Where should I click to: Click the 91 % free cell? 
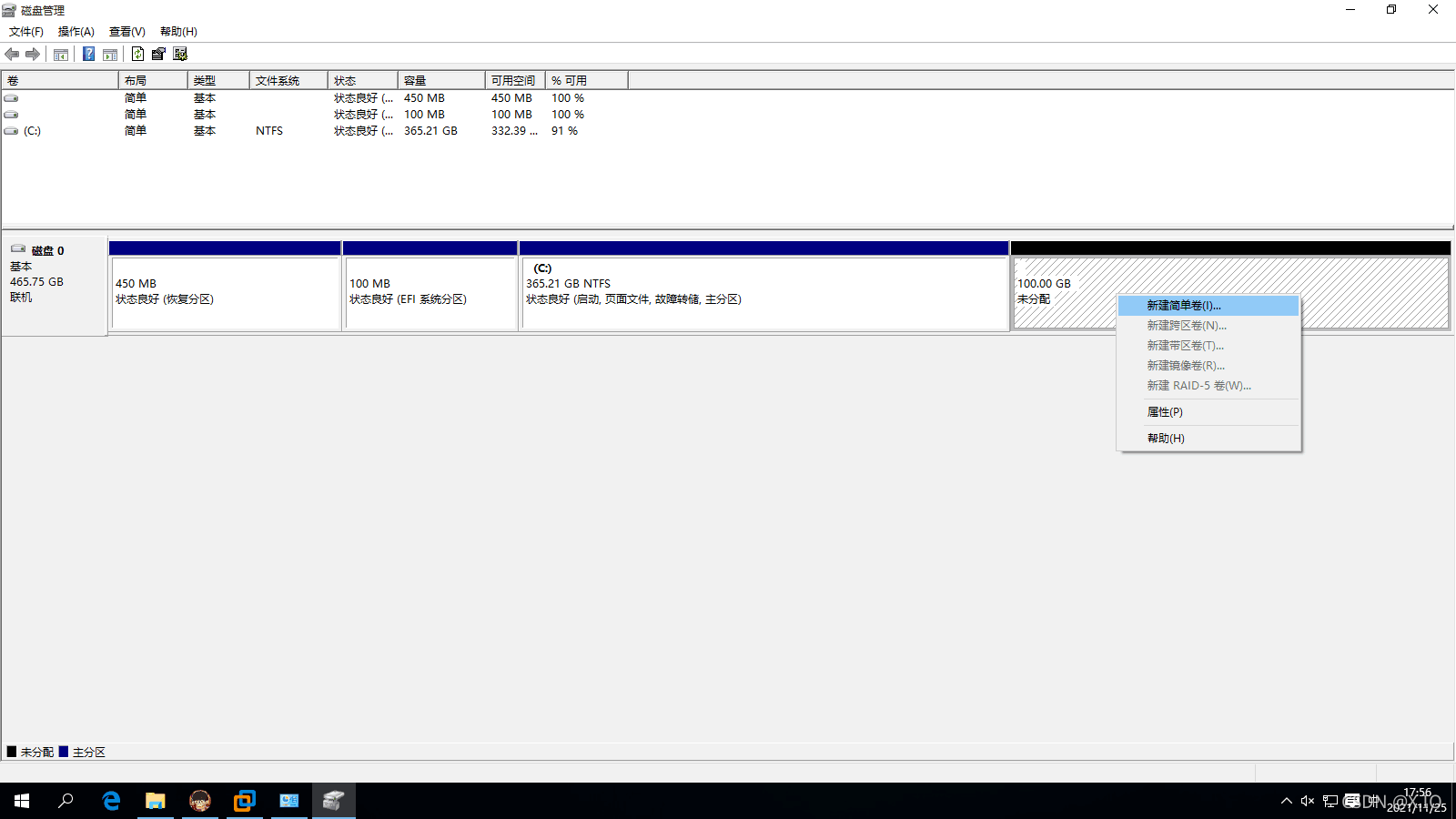[x=564, y=131]
